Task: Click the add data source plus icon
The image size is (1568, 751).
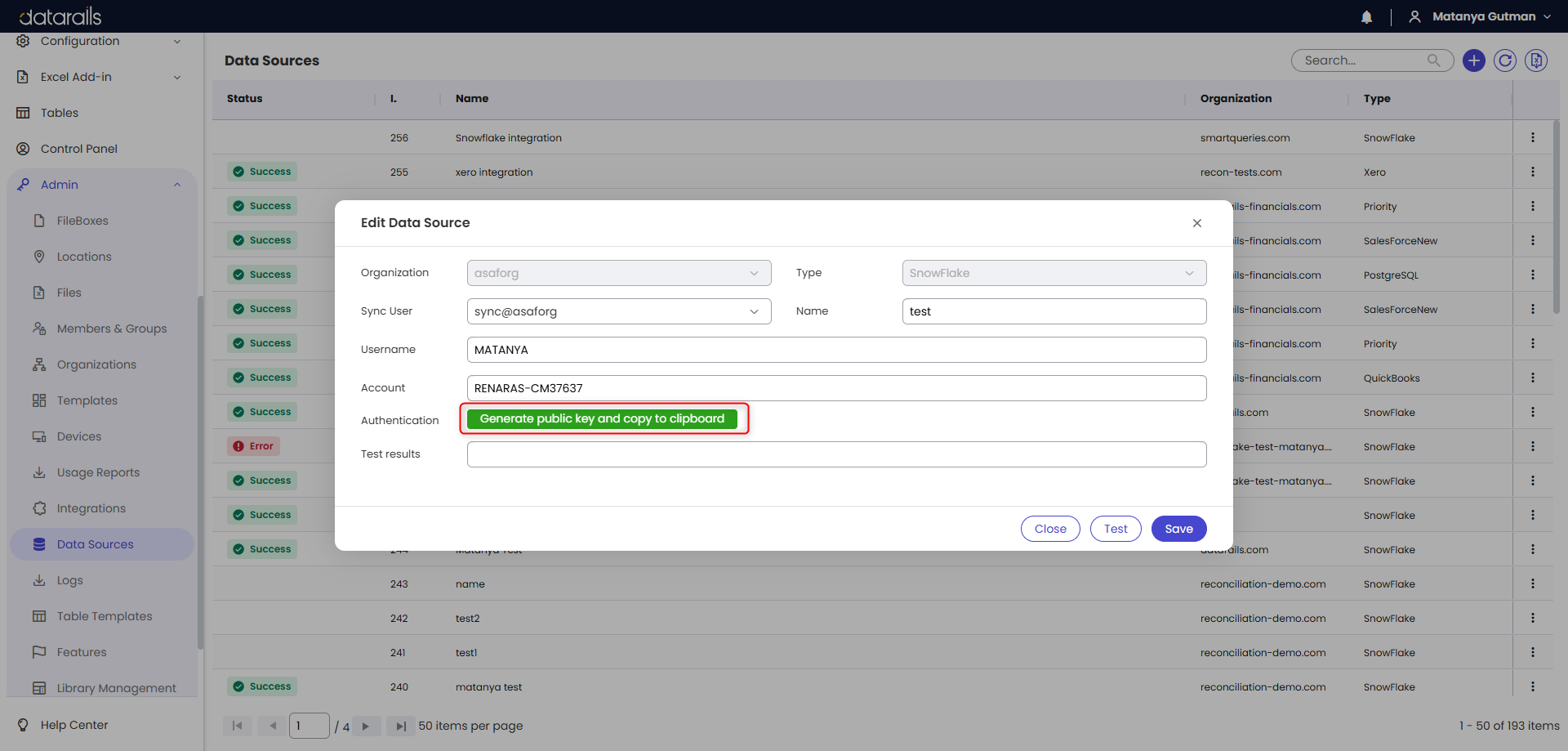Action: (1473, 60)
